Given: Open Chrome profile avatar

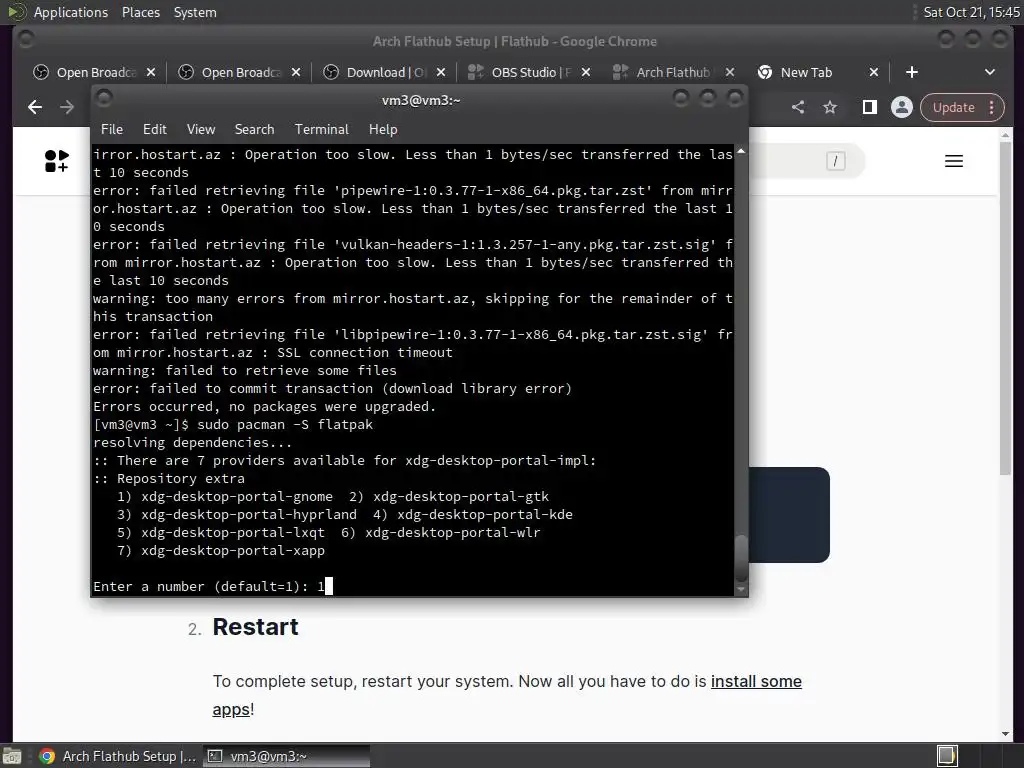Looking at the screenshot, I should (x=902, y=107).
